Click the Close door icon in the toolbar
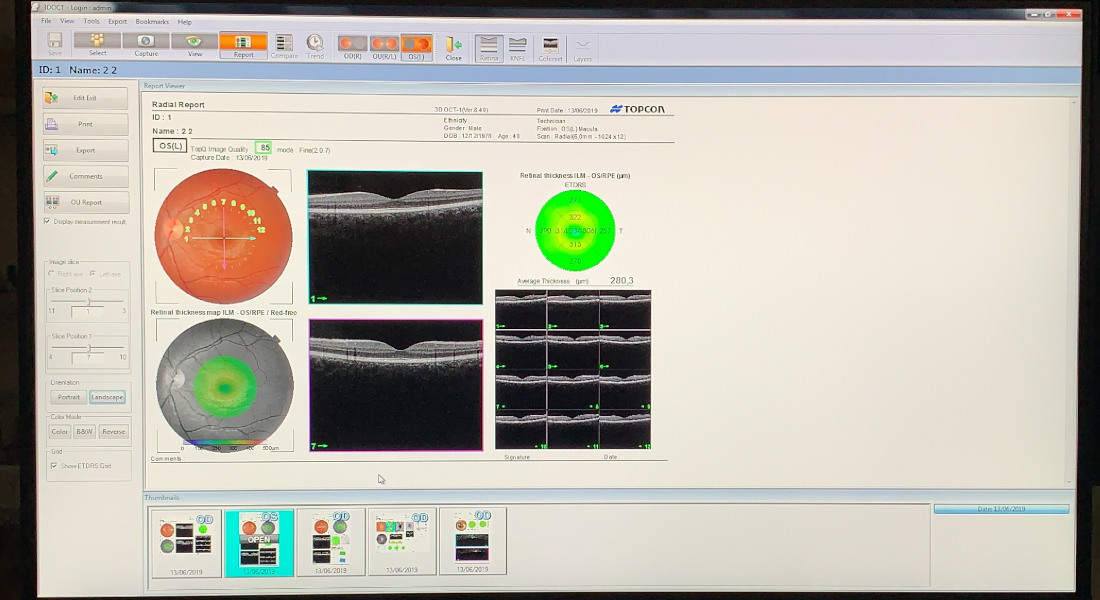 (x=453, y=48)
